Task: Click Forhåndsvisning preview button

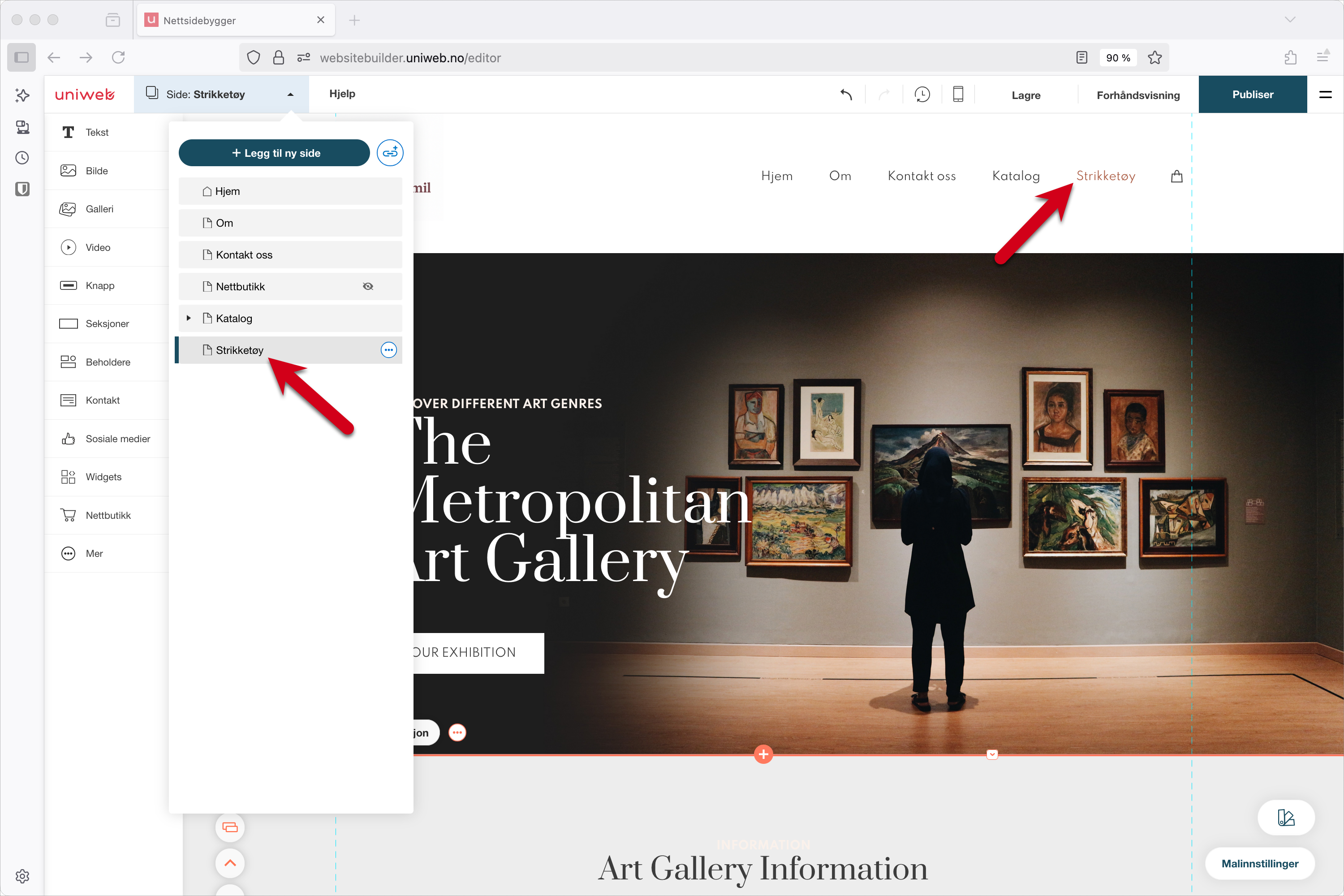Action: point(1138,95)
